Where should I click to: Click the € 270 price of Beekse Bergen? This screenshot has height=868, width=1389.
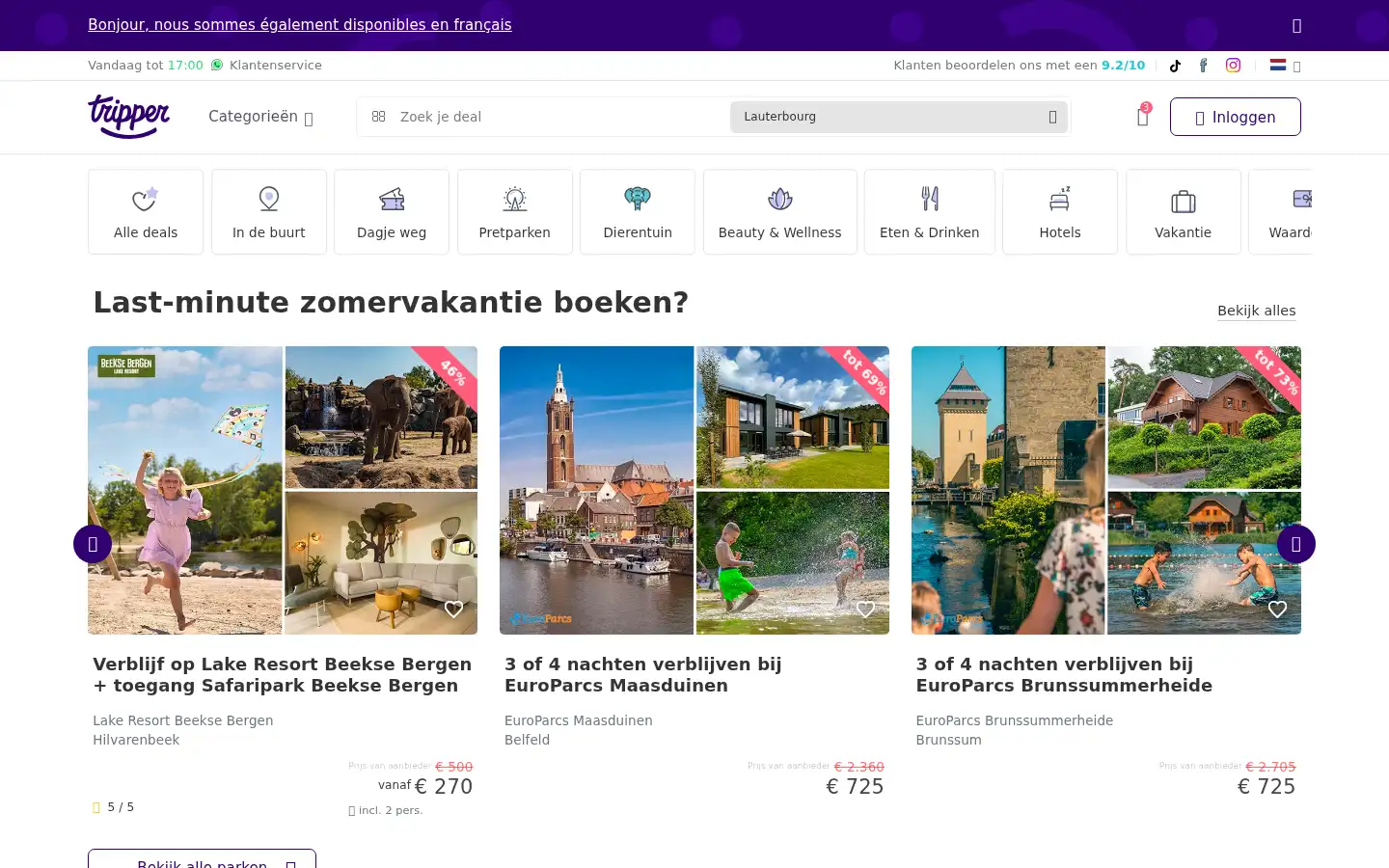[444, 787]
